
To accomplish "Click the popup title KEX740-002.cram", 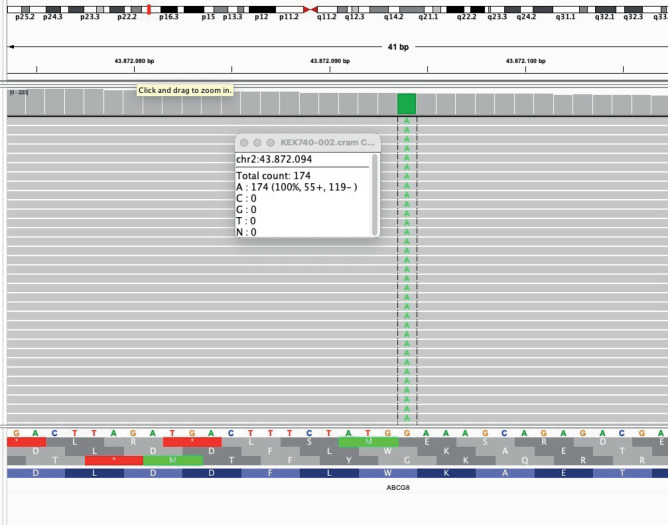I will pyautogui.click(x=325, y=144).
